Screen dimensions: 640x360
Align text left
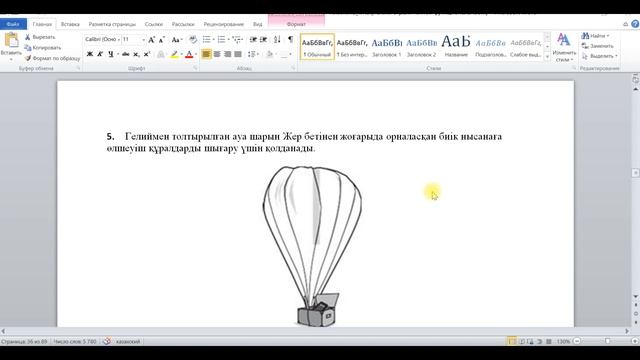coord(207,54)
